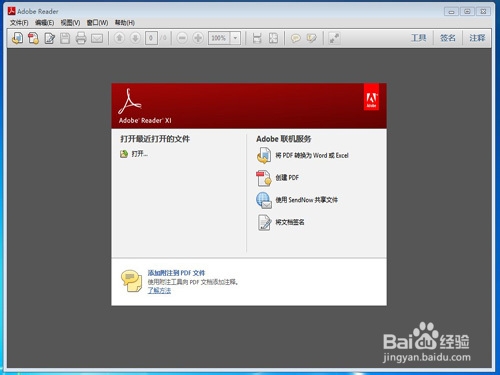Click the Print icon in toolbar
The image size is (500, 375).
(x=81, y=38)
